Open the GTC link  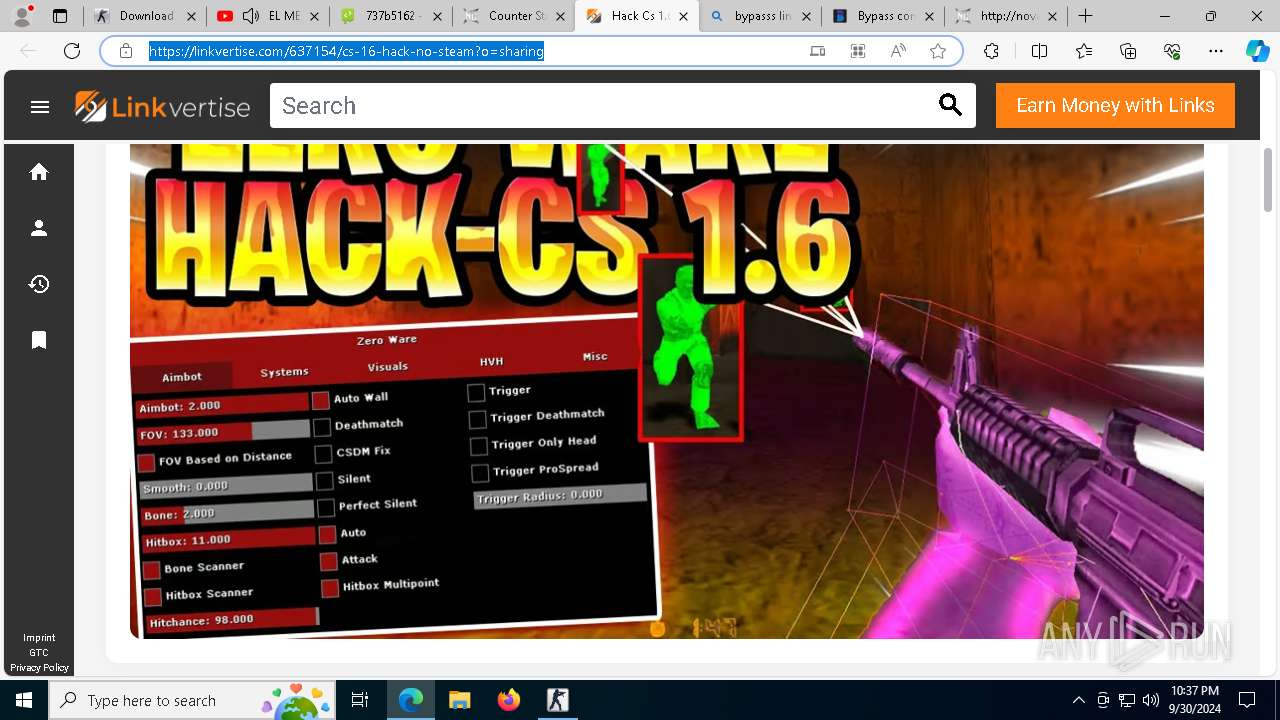tap(39, 652)
